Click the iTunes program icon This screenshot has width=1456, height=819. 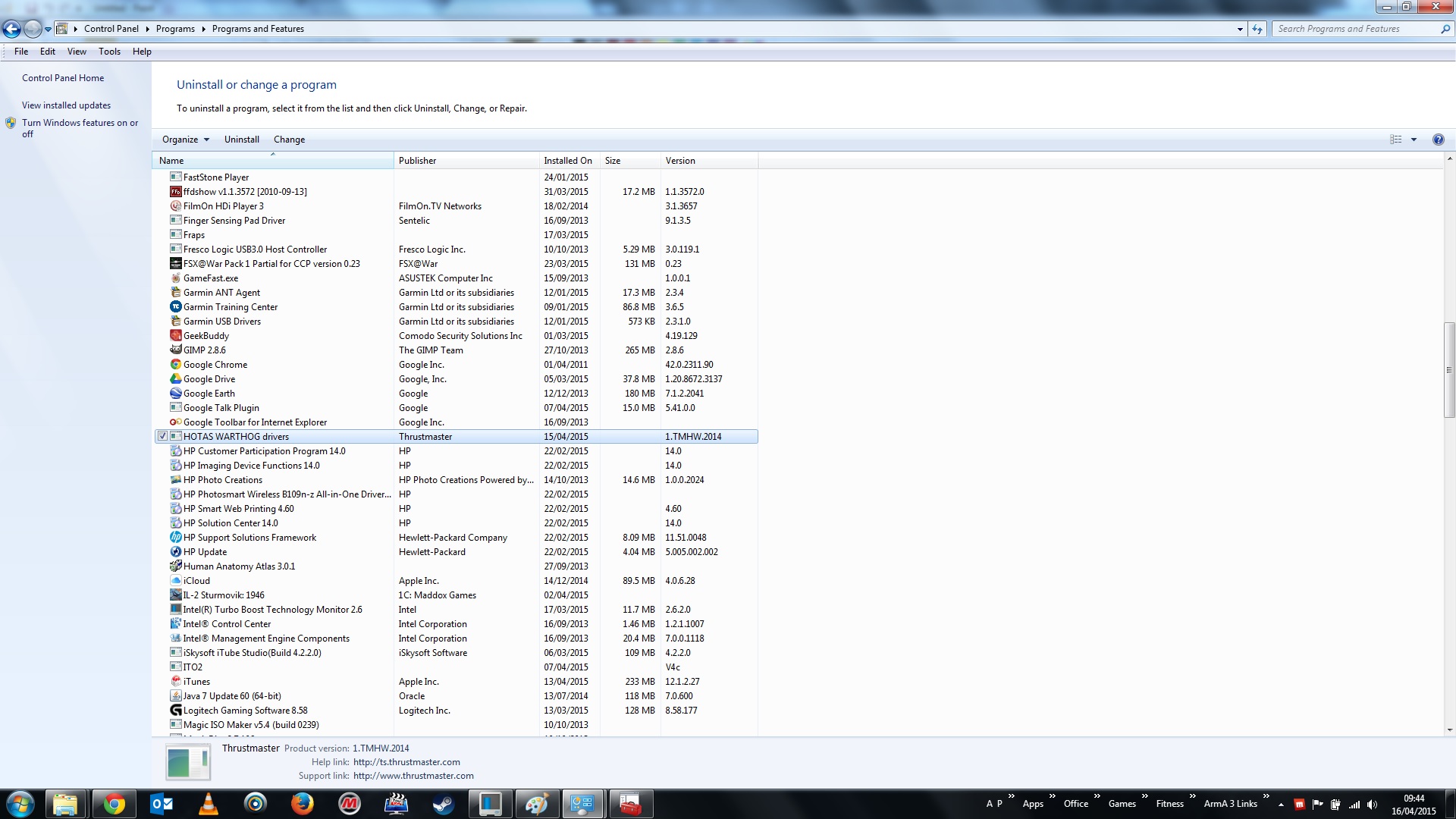(x=176, y=682)
